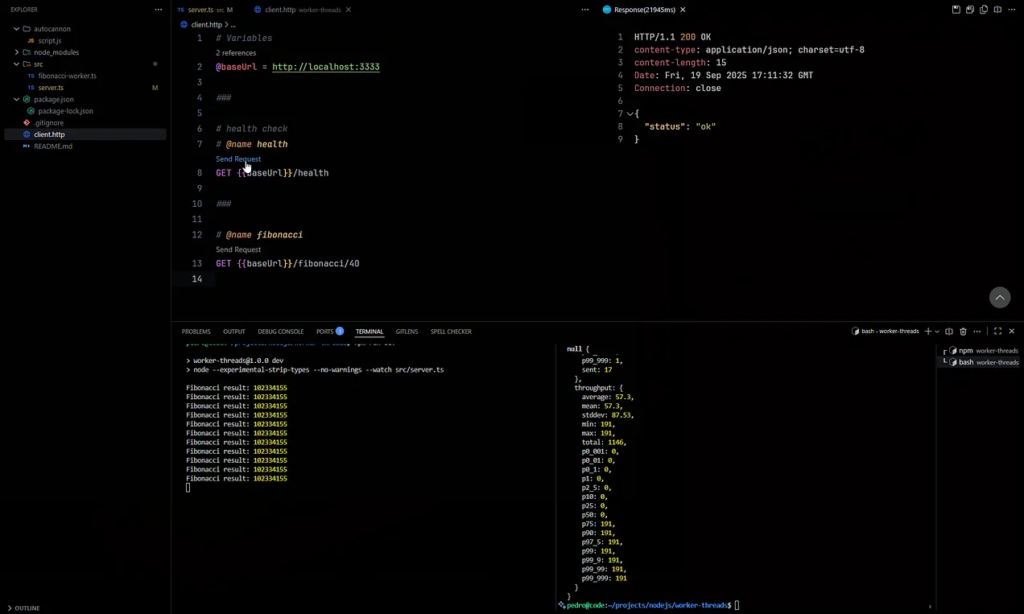Open the copy response icon in editor toolbar
The height and width of the screenshot is (614, 1024).
click(x=984, y=9)
